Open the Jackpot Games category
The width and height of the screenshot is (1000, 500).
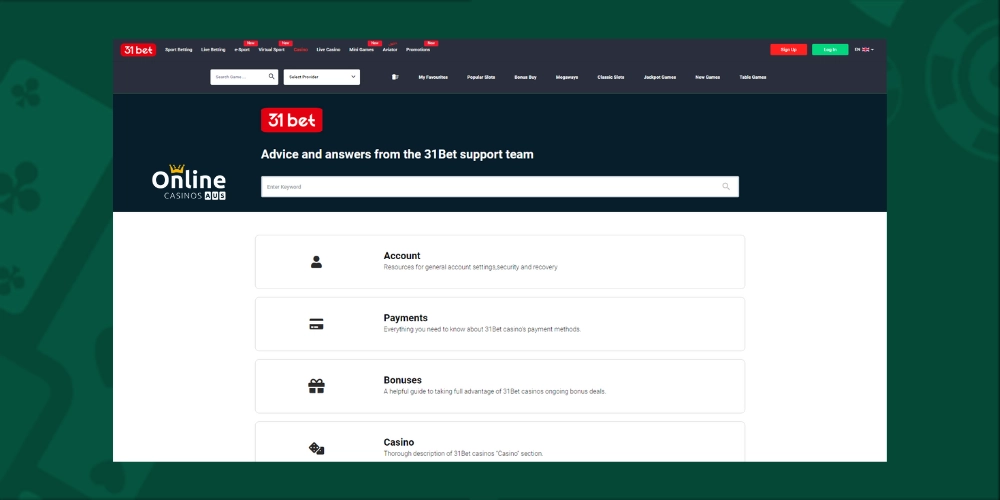pyautogui.click(x=660, y=77)
